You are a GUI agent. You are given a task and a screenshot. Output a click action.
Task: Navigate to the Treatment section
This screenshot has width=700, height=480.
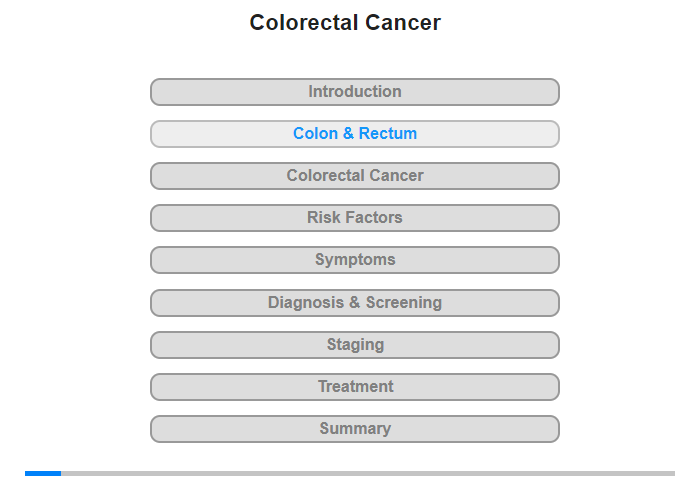354,387
